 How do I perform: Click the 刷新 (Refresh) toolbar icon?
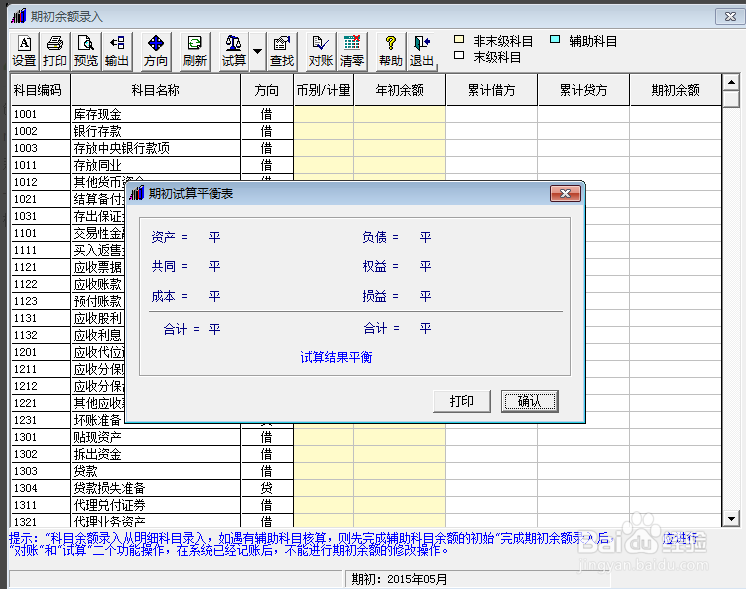click(195, 51)
